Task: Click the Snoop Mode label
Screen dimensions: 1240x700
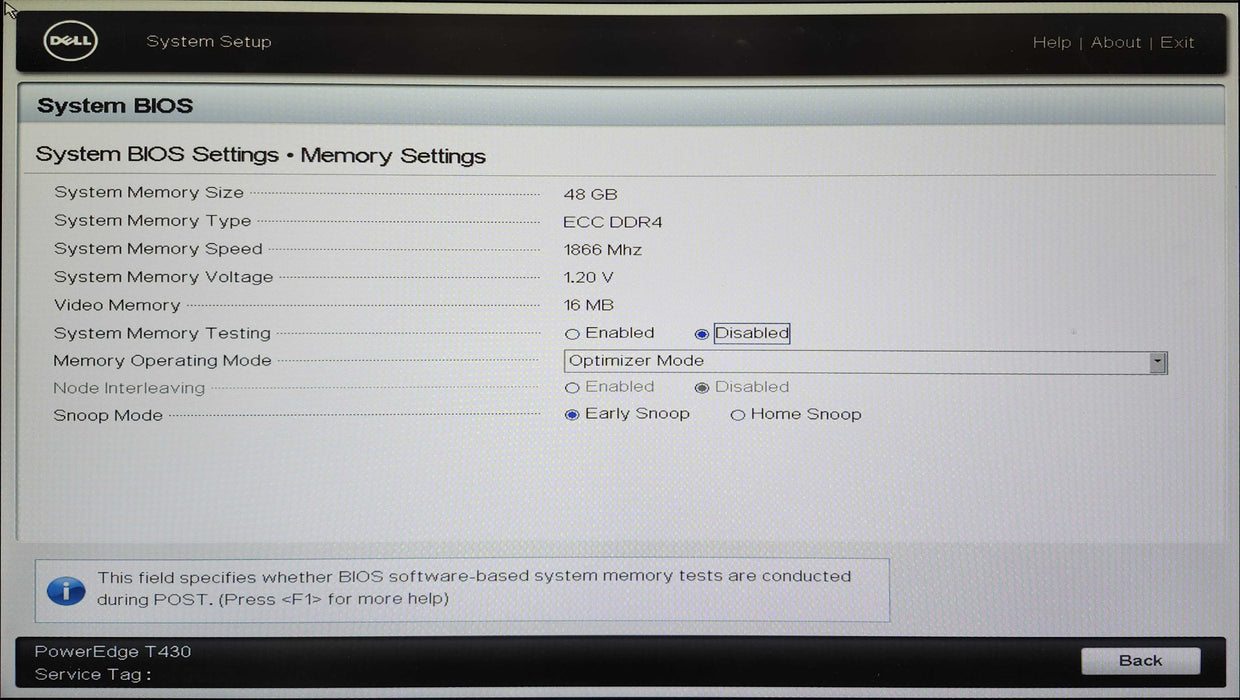Action: (108, 415)
